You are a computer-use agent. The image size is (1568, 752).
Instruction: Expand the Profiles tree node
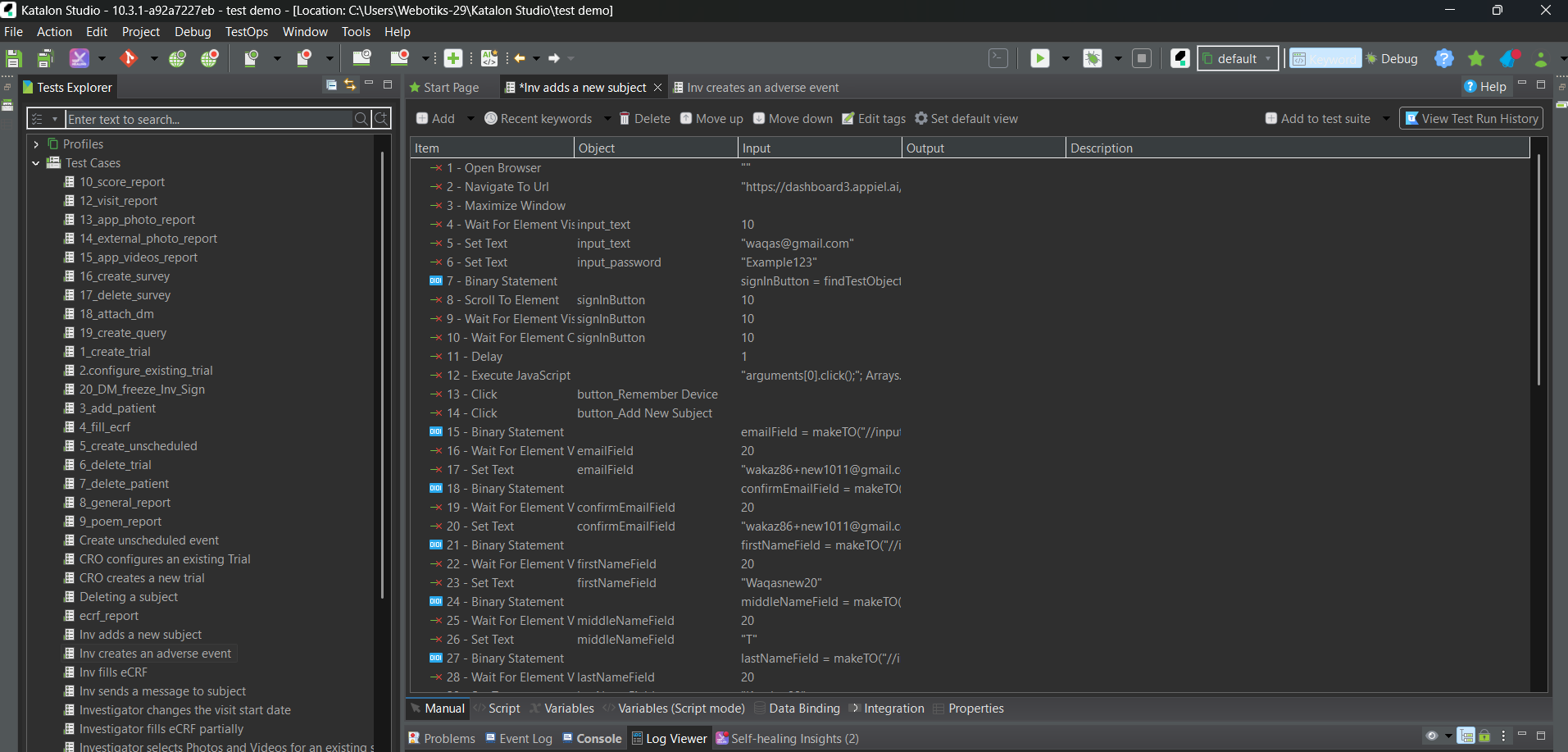pyautogui.click(x=35, y=144)
